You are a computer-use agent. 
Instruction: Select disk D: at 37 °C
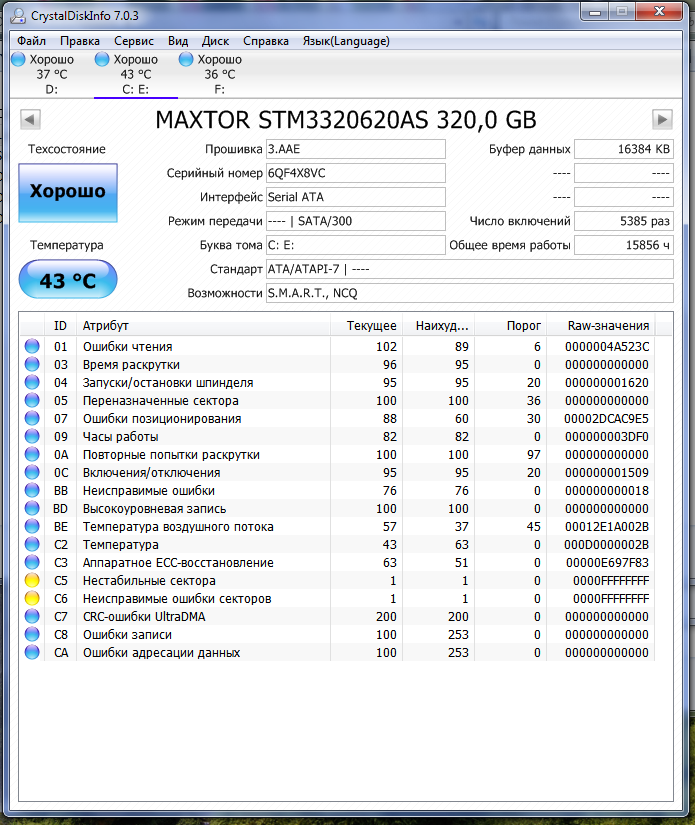coord(52,74)
